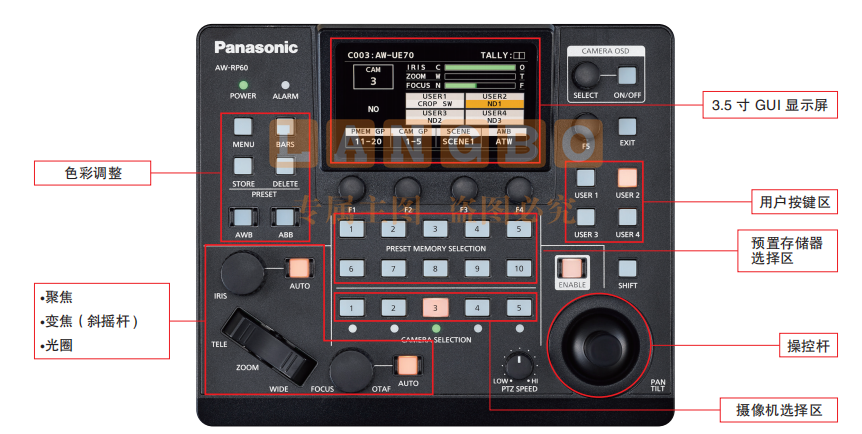This screenshot has height=434, width=862.
Task: Click the F3 rotary knob
Action: 464,189
